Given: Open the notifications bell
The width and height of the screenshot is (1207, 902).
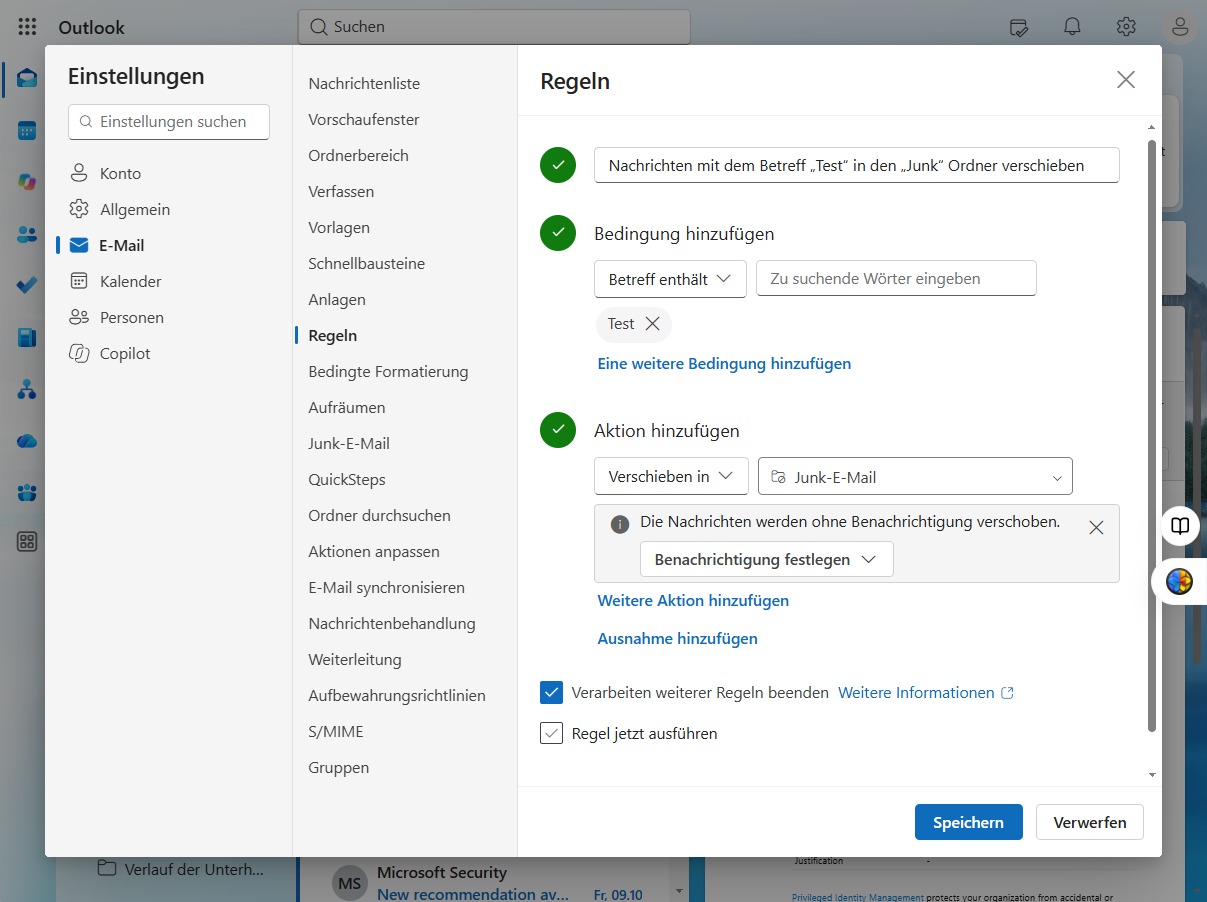Looking at the screenshot, I should pos(1073,27).
